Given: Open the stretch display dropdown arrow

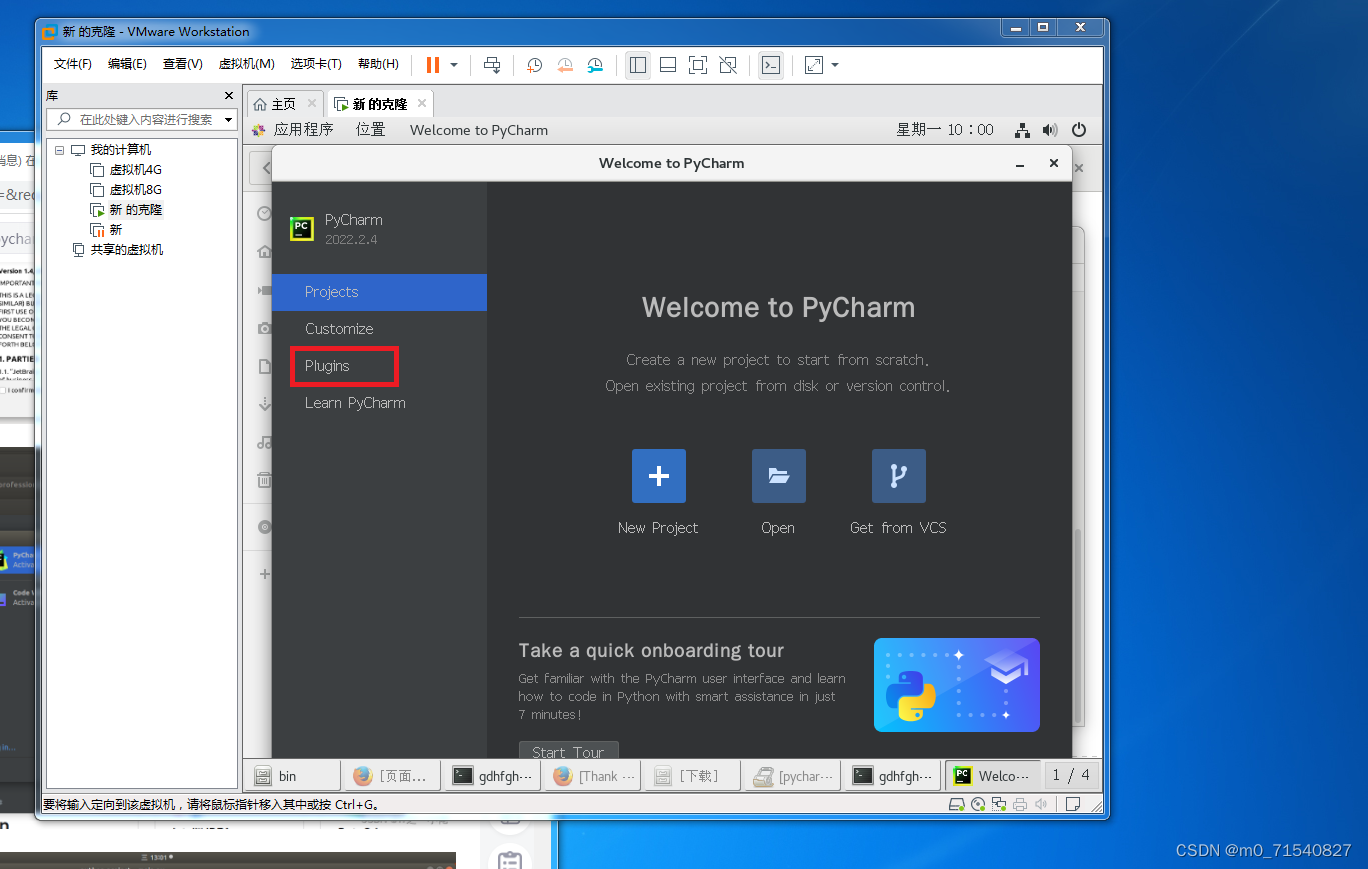Looking at the screenshot, I should tap(835, 65).
